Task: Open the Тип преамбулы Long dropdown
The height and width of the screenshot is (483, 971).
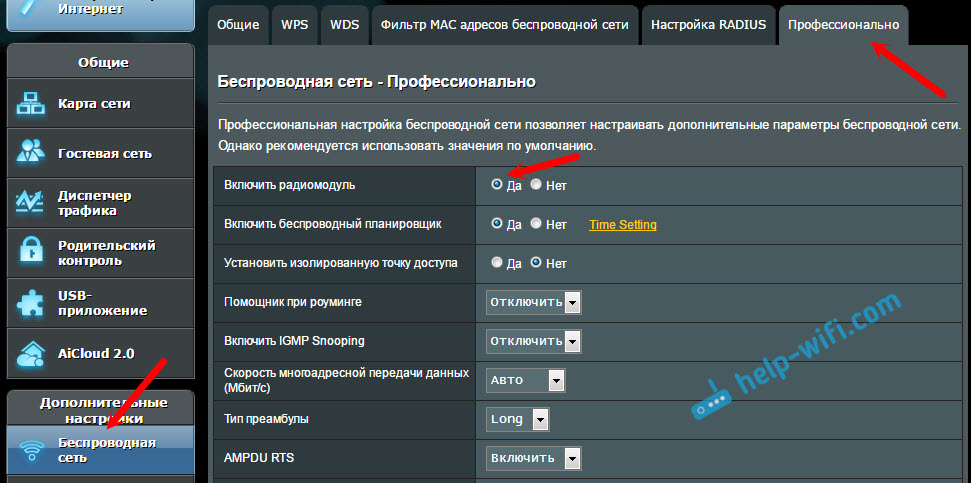Action: pos(518,419)
